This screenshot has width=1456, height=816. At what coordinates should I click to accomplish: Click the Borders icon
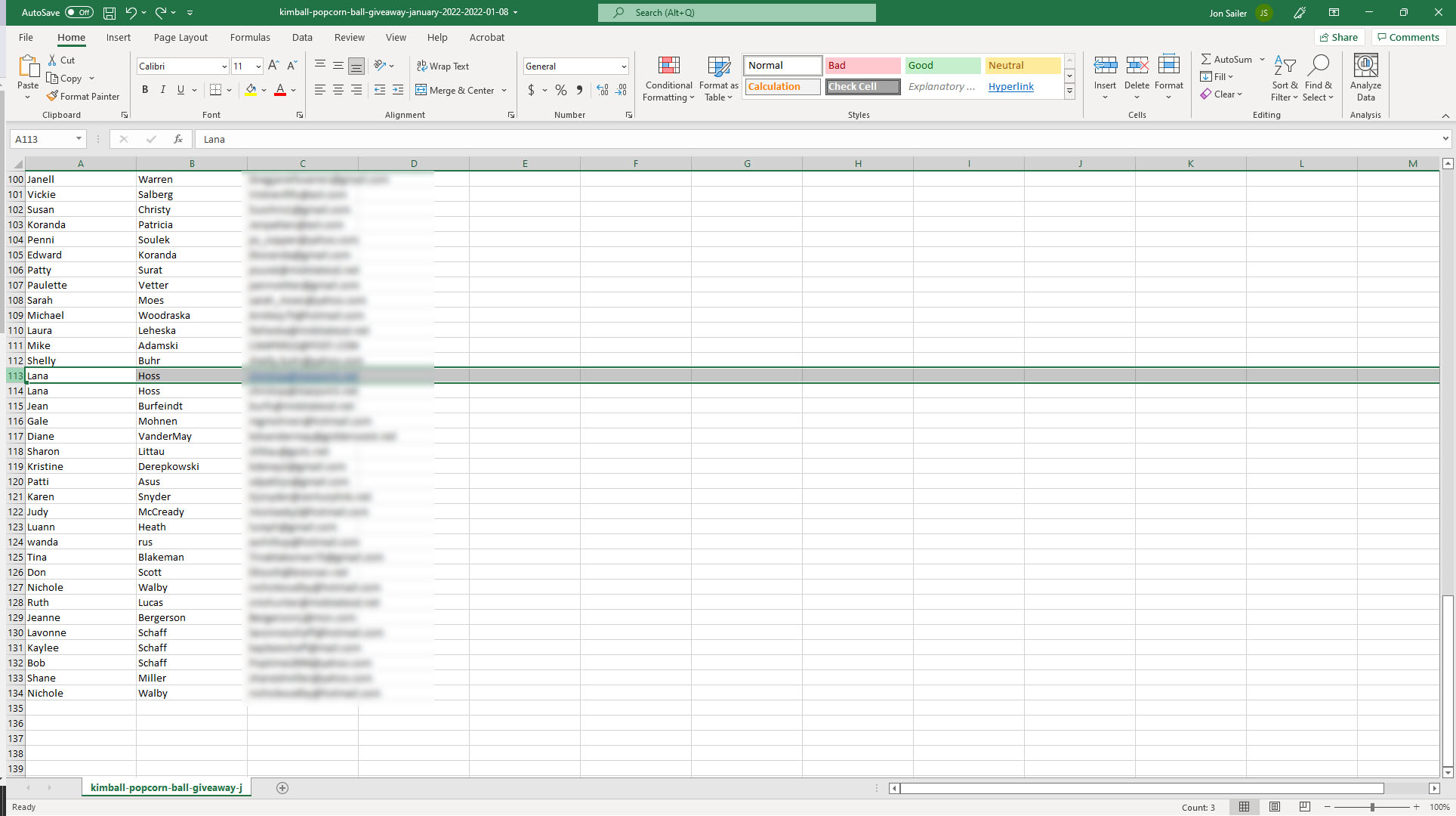215,90
